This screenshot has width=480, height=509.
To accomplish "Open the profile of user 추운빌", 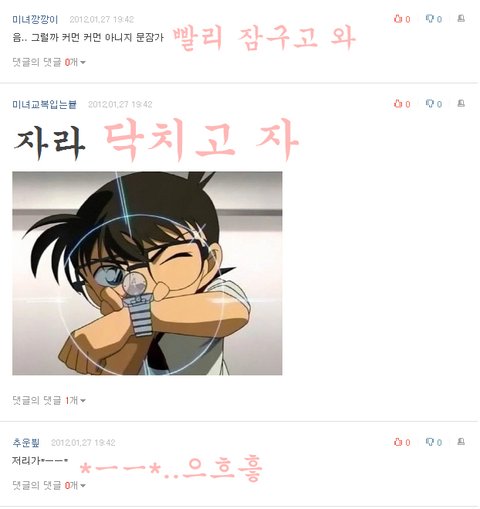I will [26, 443].
